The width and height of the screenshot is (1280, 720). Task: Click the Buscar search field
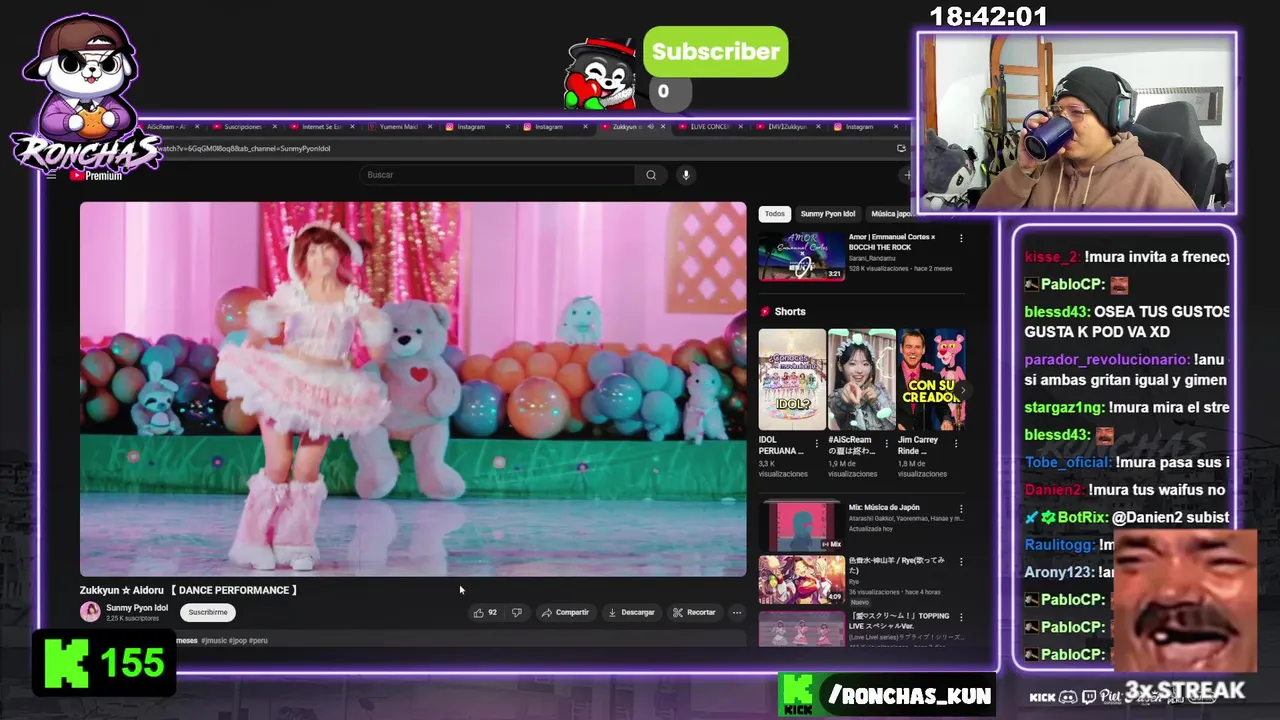click(498, 175)
